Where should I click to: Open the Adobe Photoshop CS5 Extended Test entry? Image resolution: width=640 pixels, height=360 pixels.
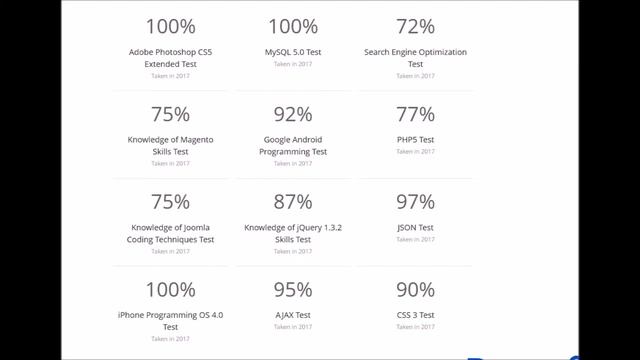(x=170, y=58)
